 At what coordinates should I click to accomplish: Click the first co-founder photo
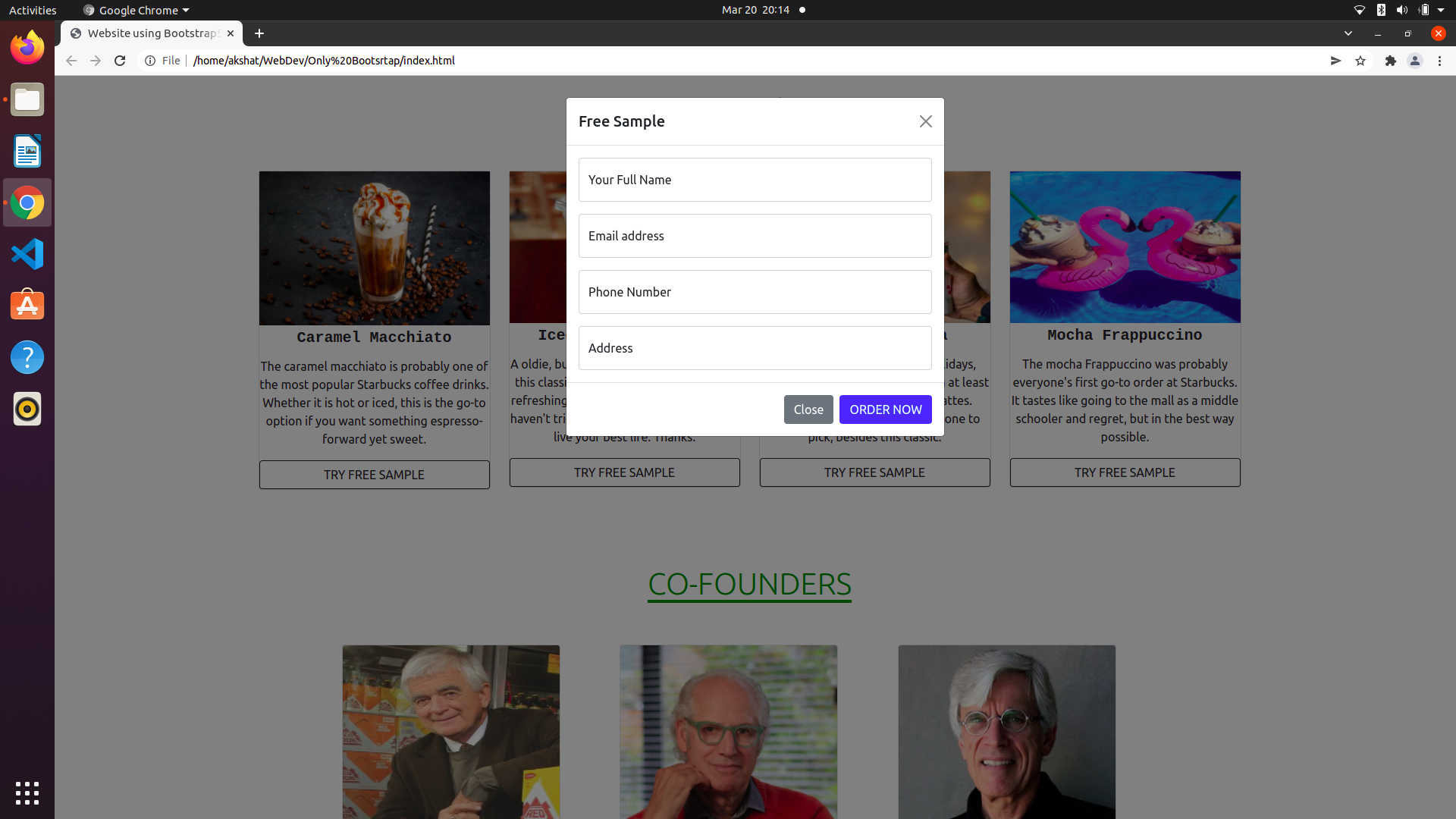pos(451,732)
